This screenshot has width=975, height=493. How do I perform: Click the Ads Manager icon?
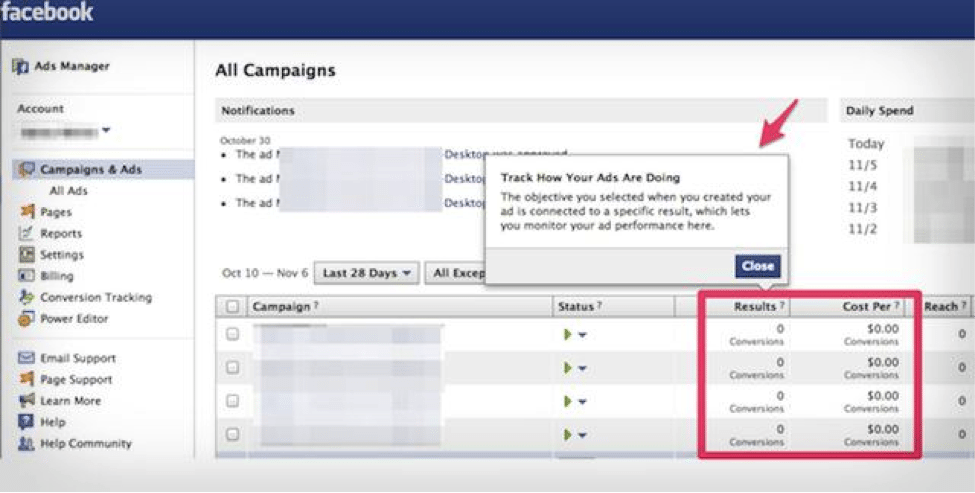tap(21, 67)
